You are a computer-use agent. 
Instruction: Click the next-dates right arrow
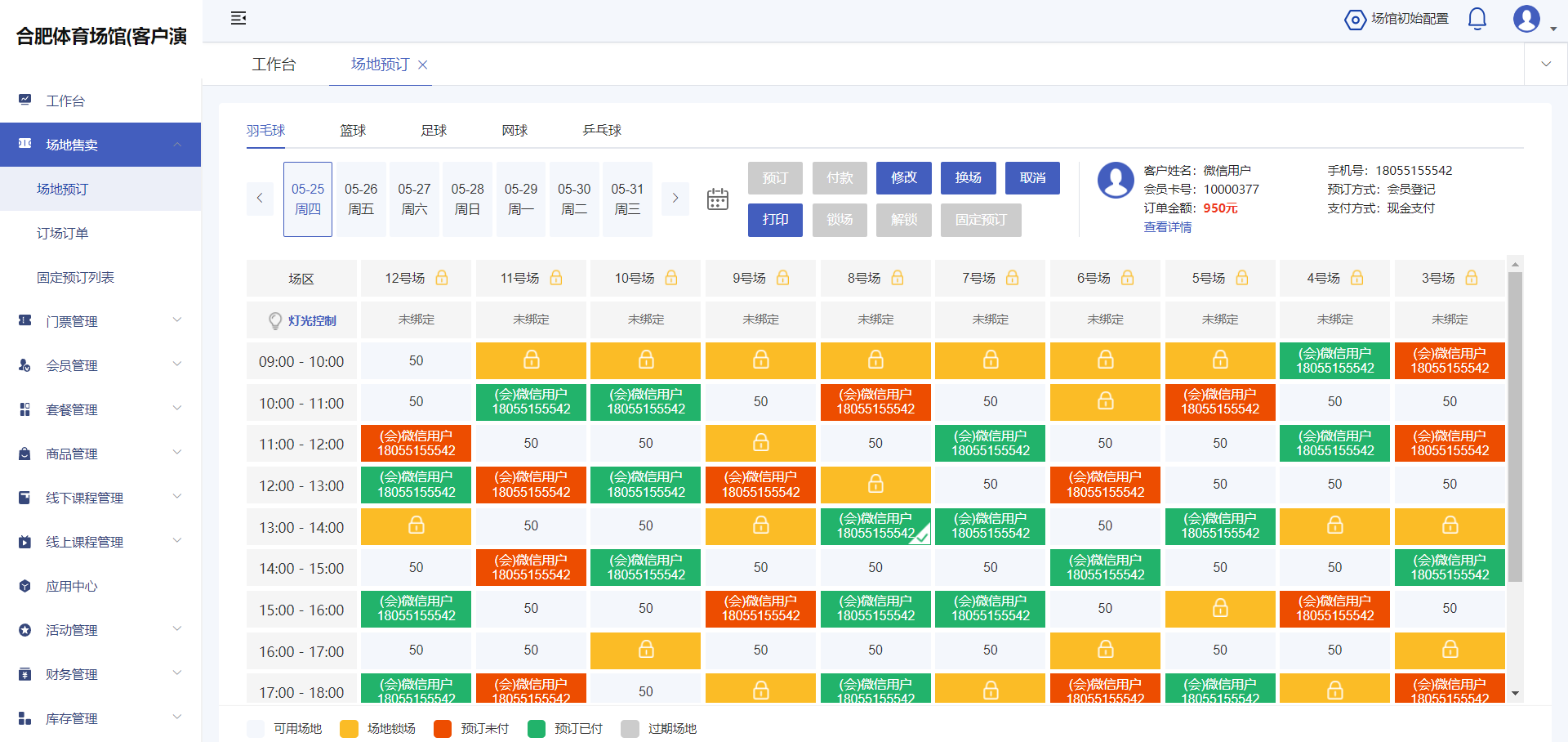pyautogui.click(x=675, y=199)
